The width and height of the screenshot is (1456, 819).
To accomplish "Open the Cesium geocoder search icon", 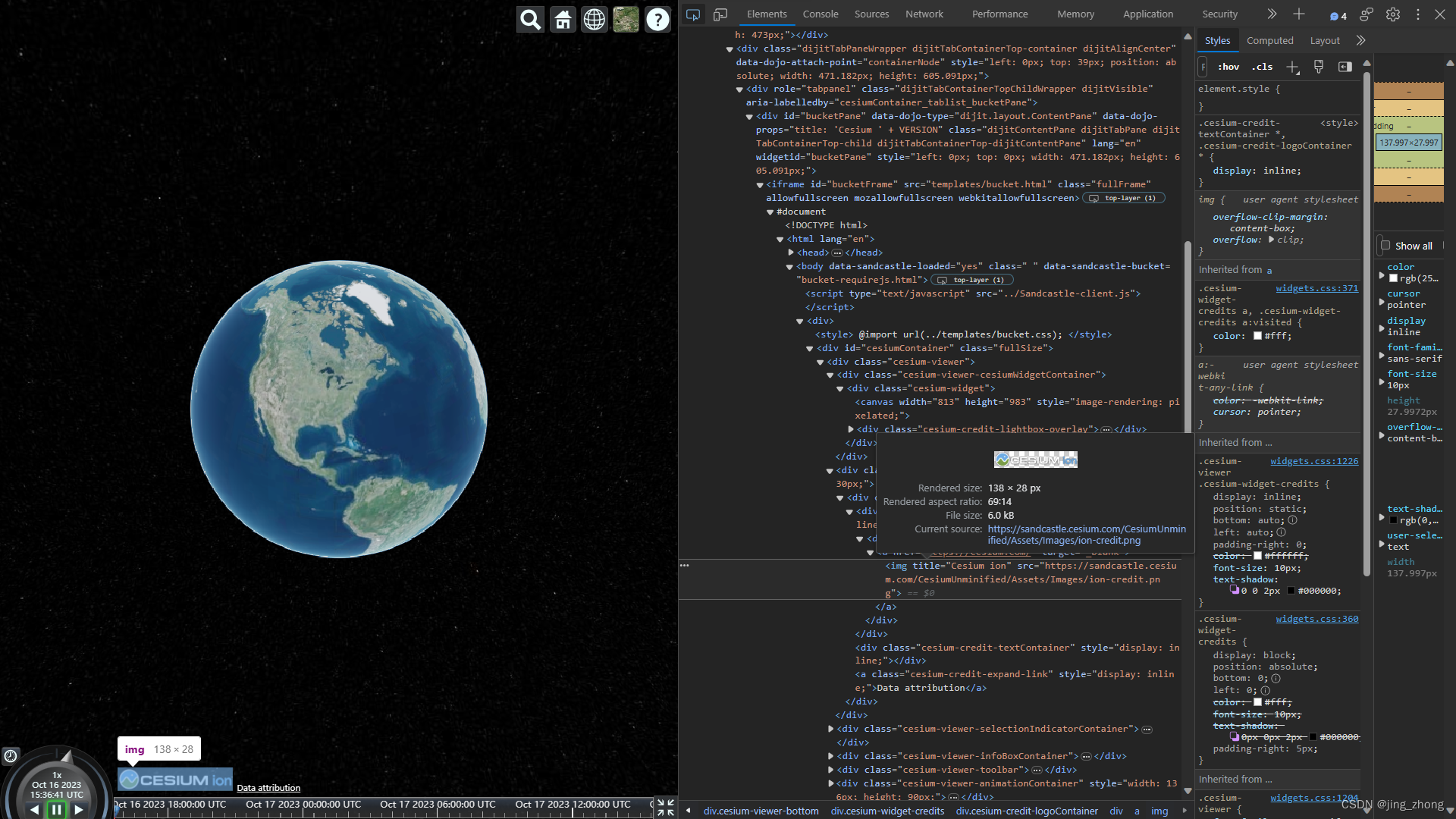I will tap(530, 20).
